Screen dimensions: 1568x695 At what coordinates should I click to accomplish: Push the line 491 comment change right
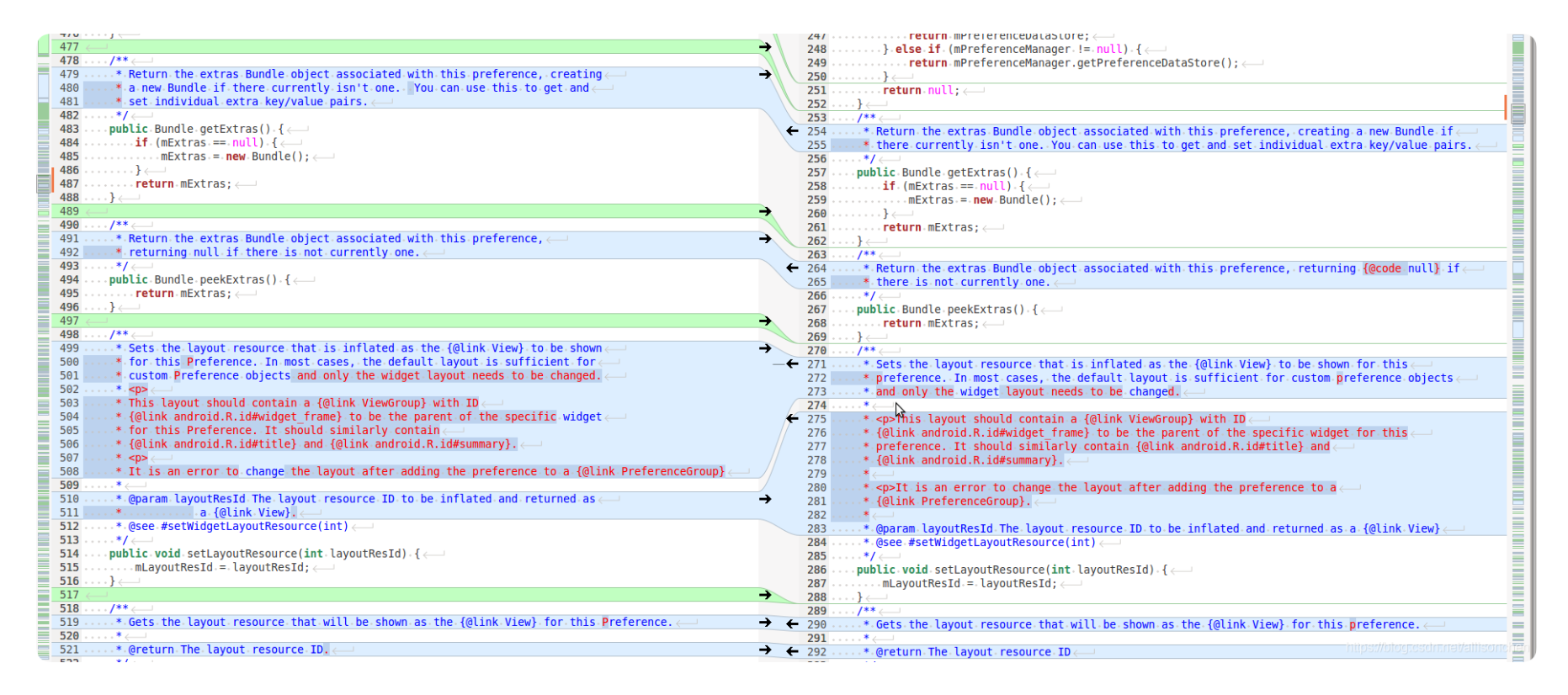pos(765,239)
